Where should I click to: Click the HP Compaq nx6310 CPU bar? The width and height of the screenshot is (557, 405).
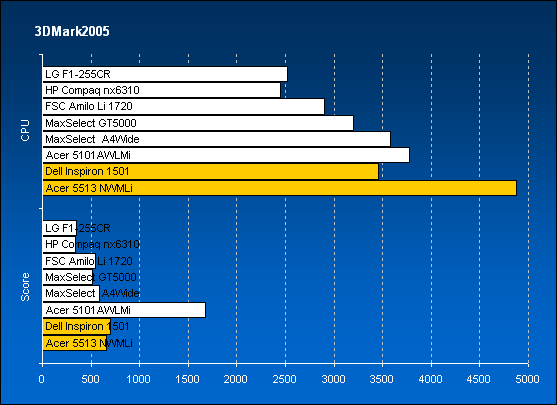(161, 90)
